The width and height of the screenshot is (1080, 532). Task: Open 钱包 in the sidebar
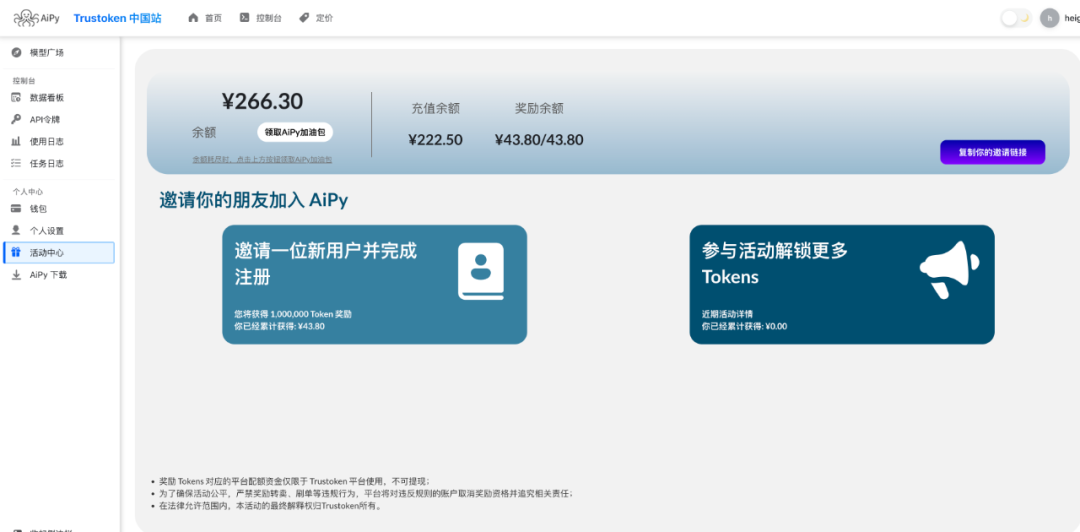click(39, 209)
